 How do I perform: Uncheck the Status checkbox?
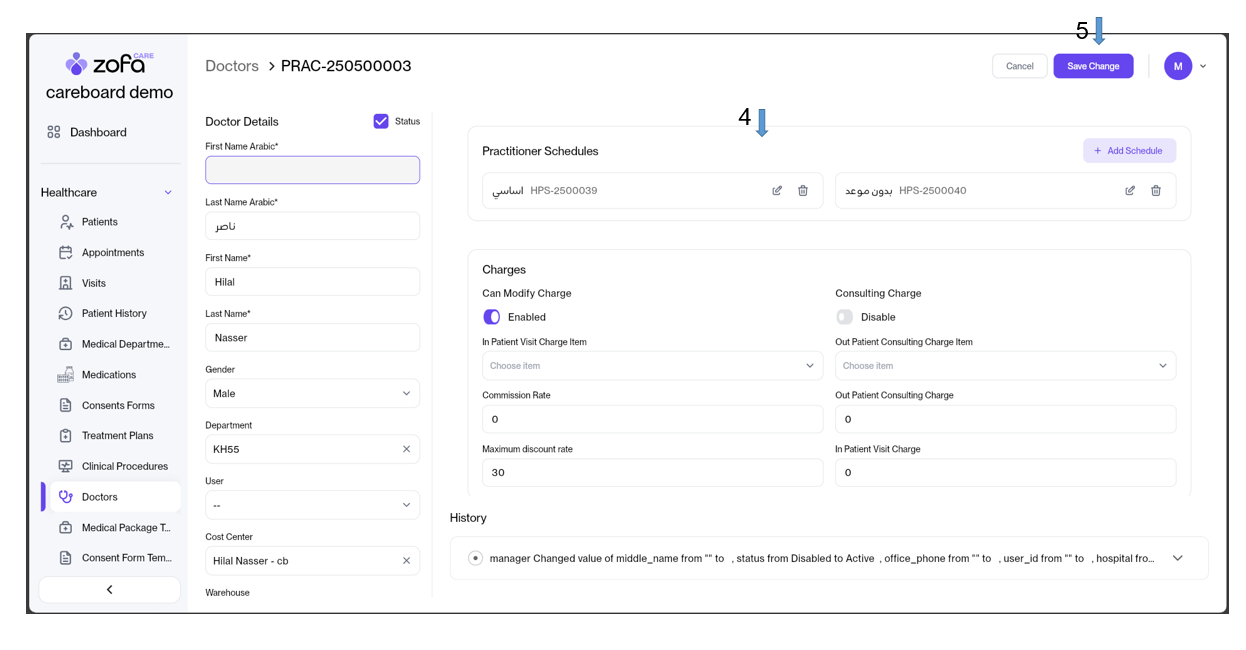pyautogui.click(x=381, y=121)
